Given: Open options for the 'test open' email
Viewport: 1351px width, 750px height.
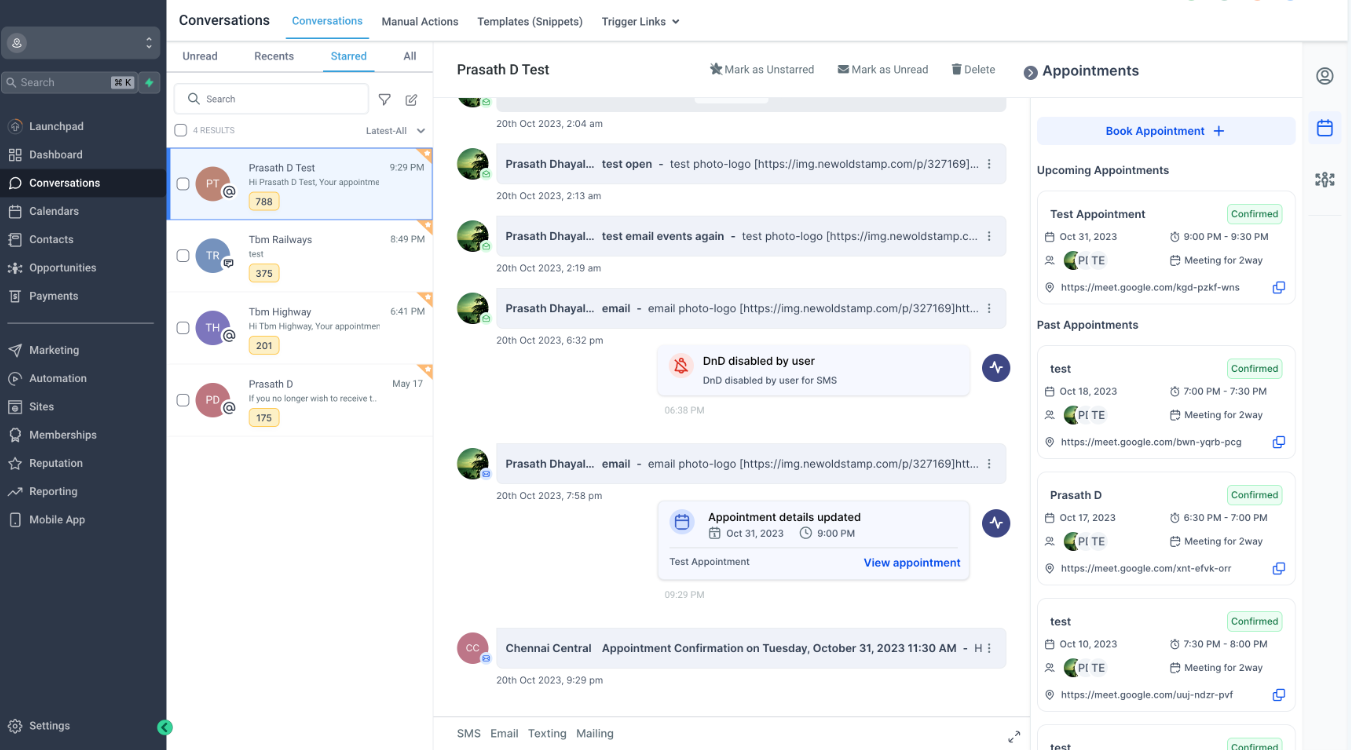Looking at the screenshot, I should (x=989, y=164).
